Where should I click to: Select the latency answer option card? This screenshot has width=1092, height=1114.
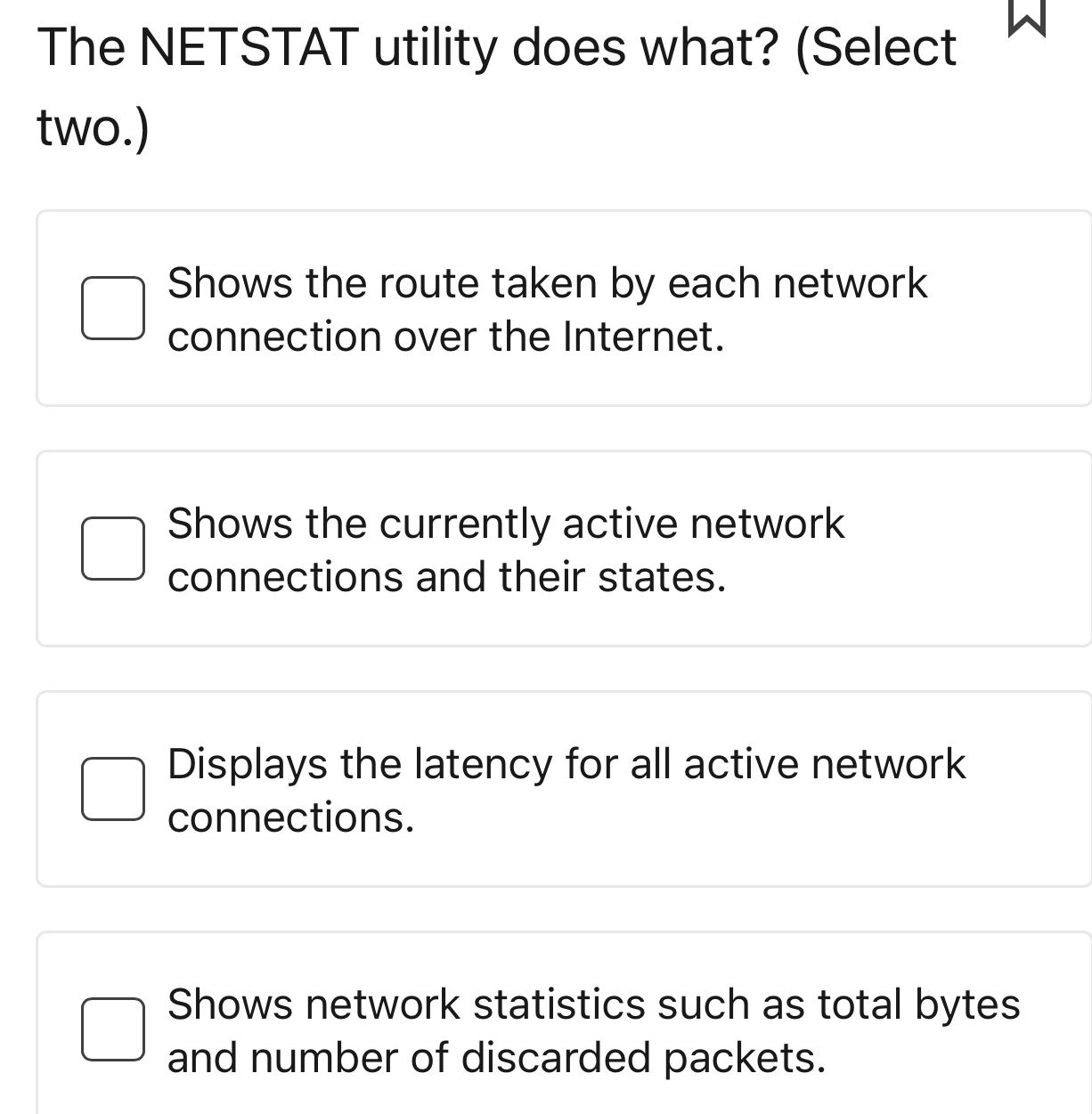click(x=564, y=788)
